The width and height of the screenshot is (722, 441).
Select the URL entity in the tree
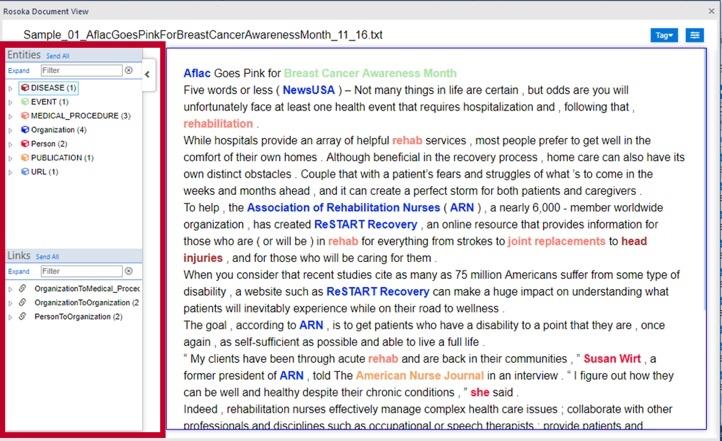pos(42,172)
